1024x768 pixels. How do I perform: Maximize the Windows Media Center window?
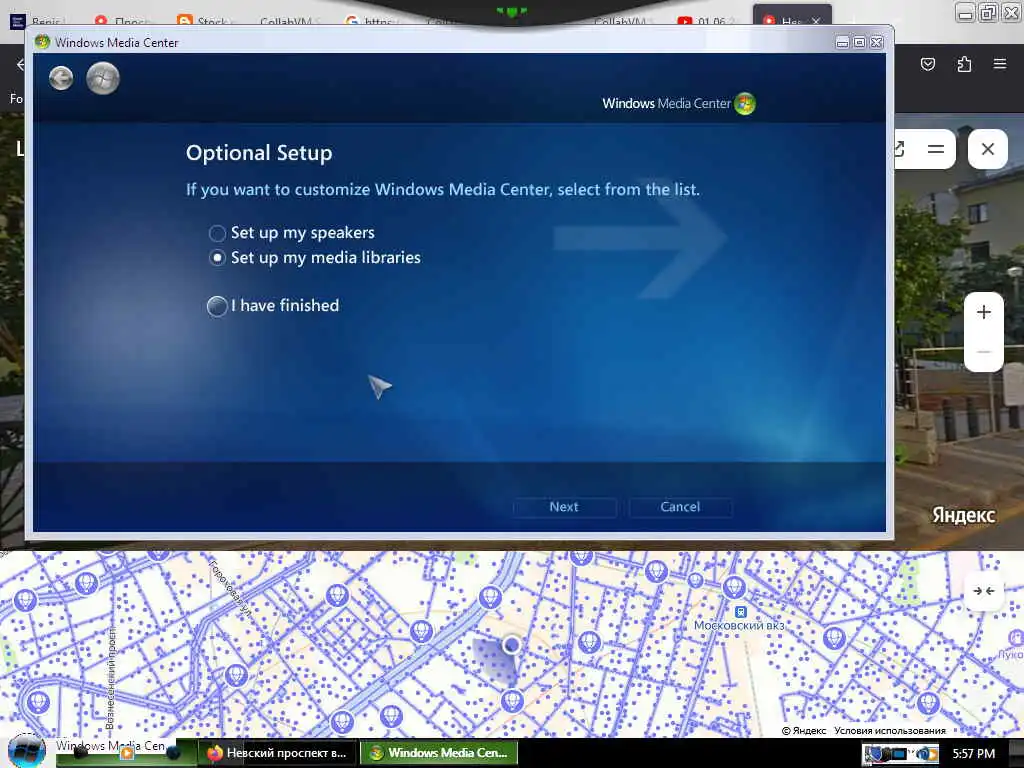coord(859,42)
